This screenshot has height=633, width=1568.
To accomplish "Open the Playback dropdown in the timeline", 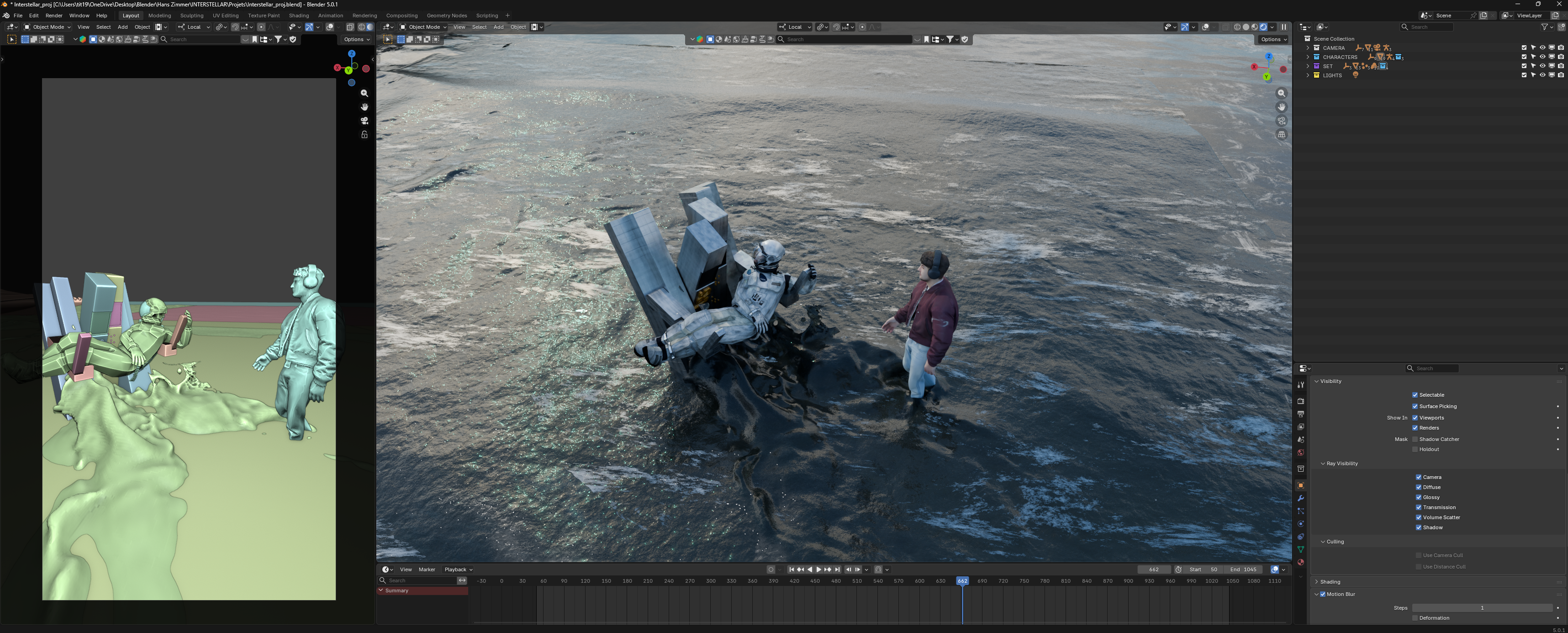I will [455, 569].
